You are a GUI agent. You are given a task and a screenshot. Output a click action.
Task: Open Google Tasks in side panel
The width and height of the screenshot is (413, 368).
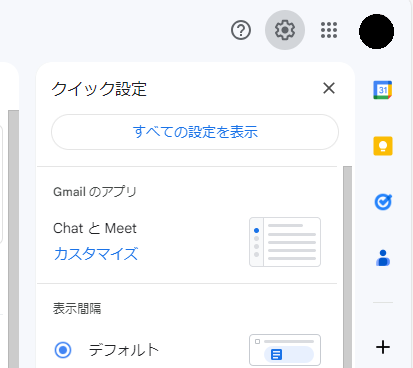tap(383, 202)
